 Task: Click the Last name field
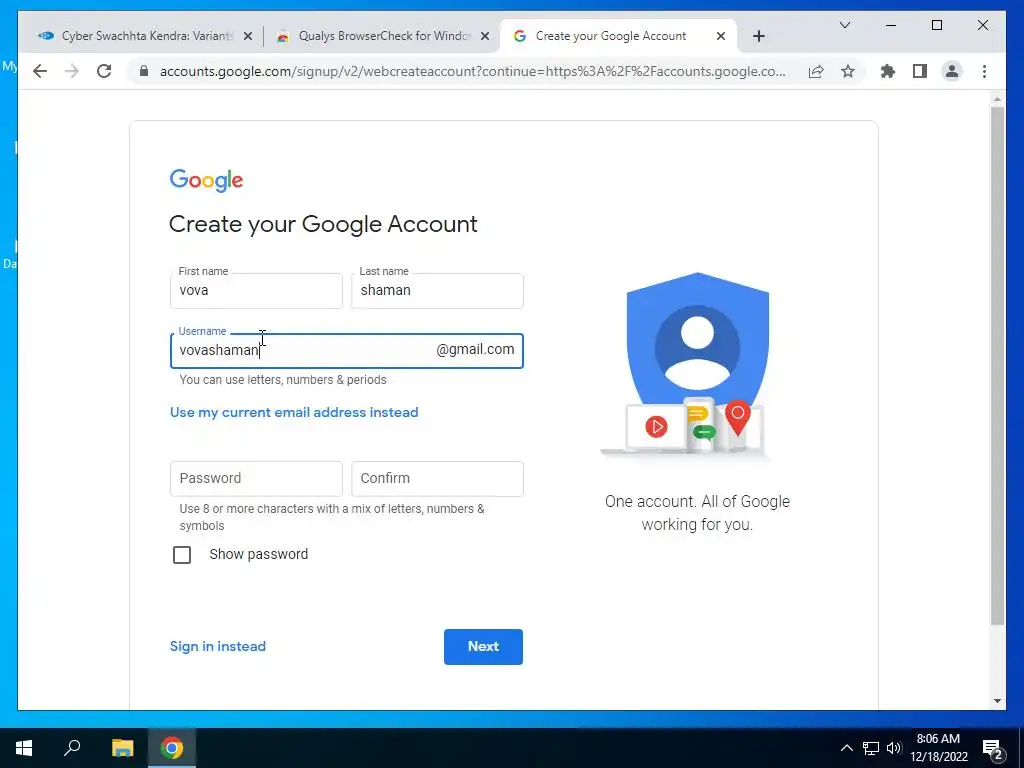[x=437, y=291]
